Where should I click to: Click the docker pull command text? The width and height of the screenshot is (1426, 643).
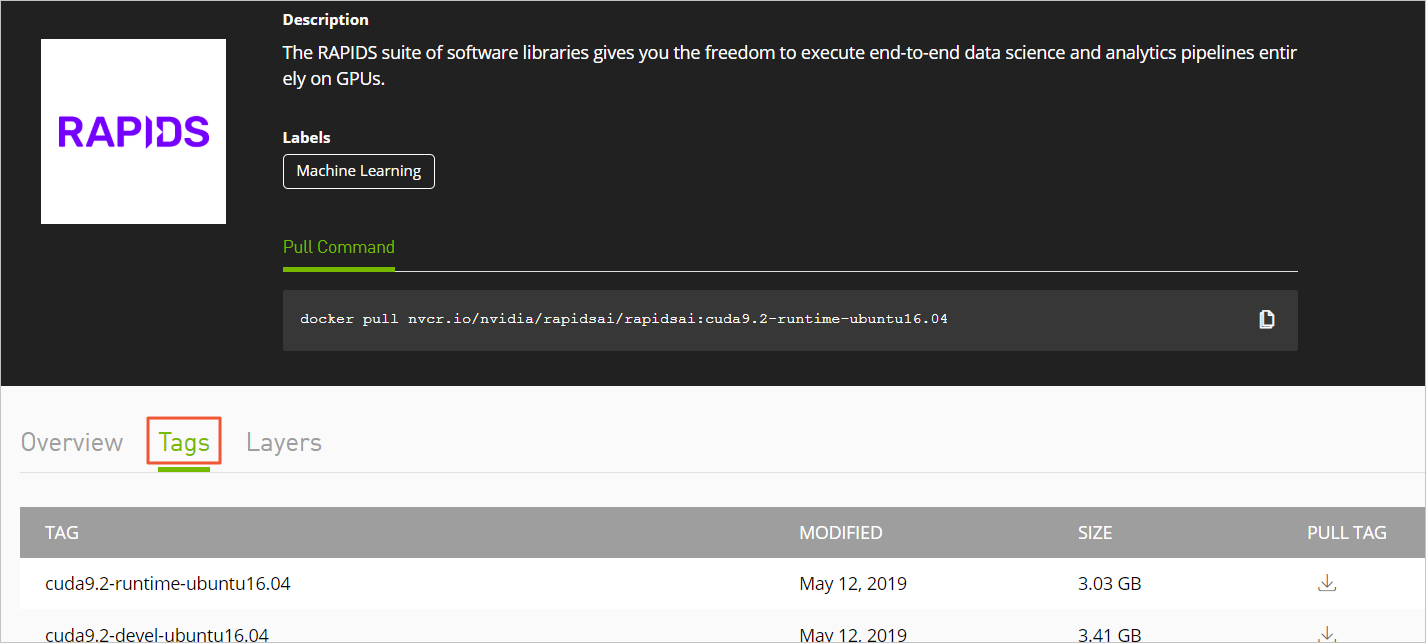click(624, 319)
